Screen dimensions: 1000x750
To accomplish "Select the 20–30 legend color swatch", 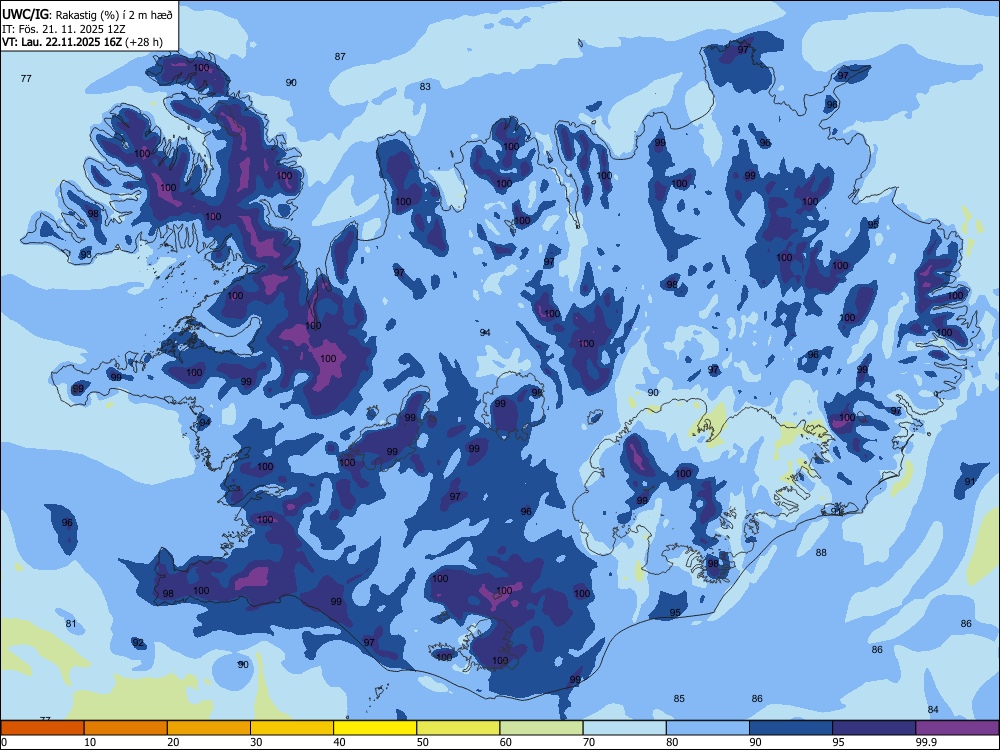I will [x=209, y=728].
